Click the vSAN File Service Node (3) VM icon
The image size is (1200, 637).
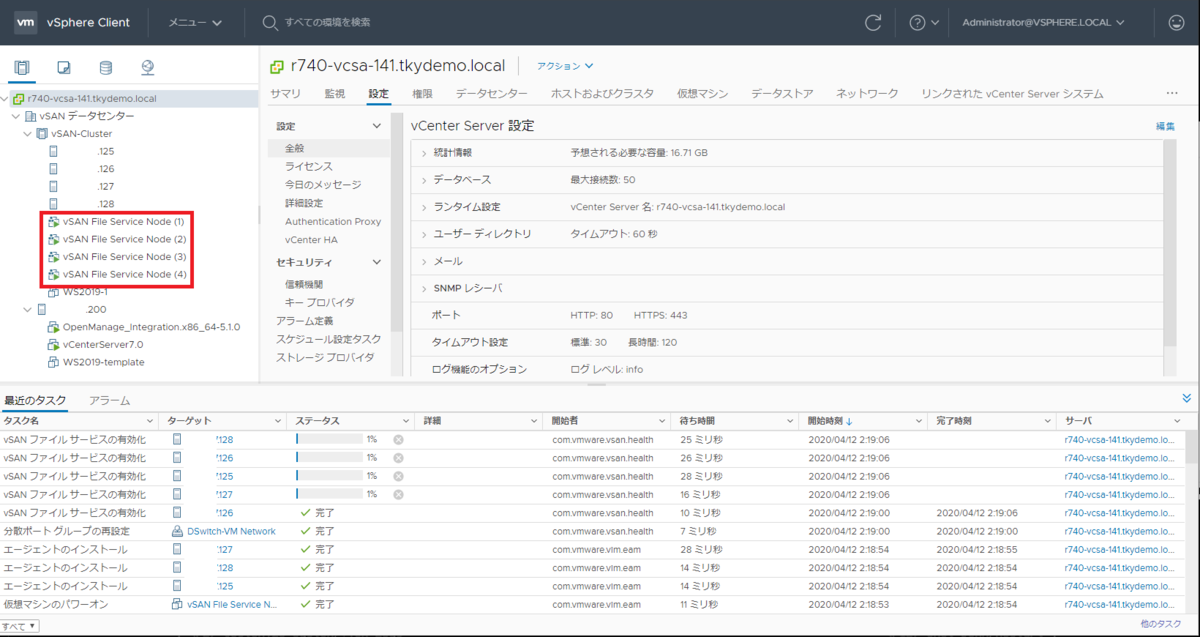pos(54,257)
